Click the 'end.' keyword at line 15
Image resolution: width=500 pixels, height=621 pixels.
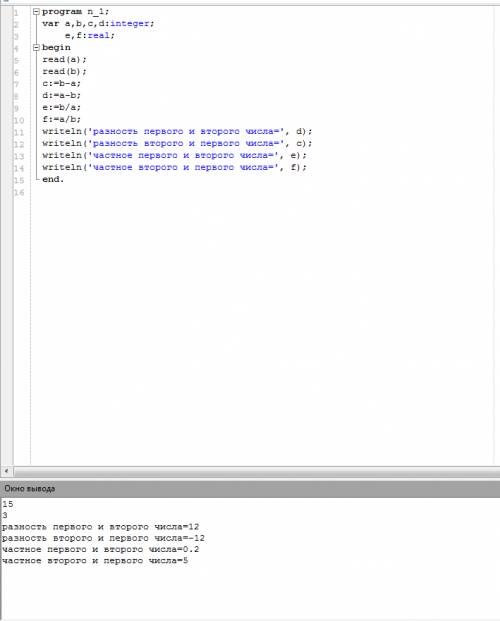pyautogui.click(x=53, y=179)
